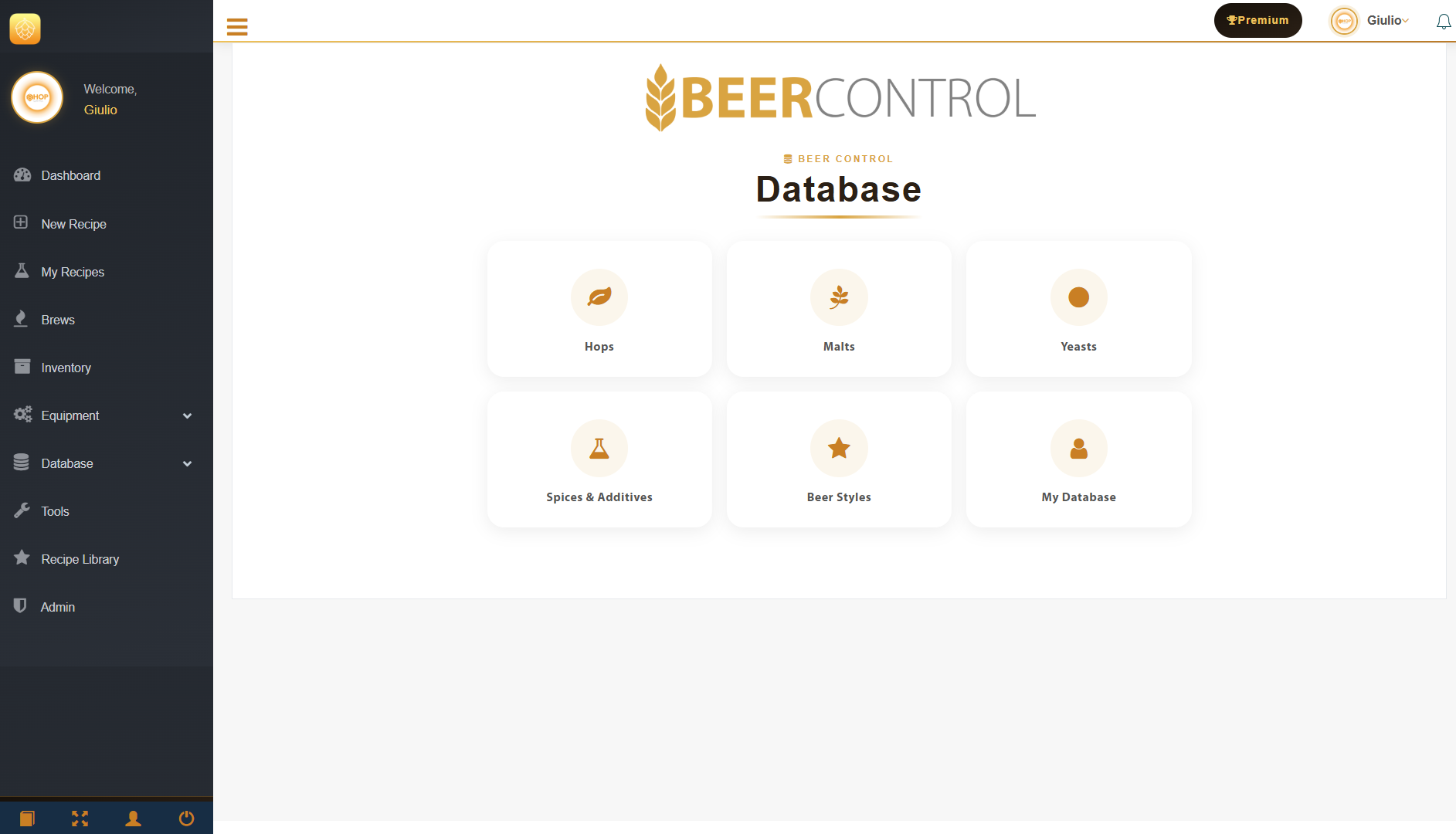This screenshot has width=1456, height=834.
Task: Open the notifications bell
Action: coord(1443,21)
